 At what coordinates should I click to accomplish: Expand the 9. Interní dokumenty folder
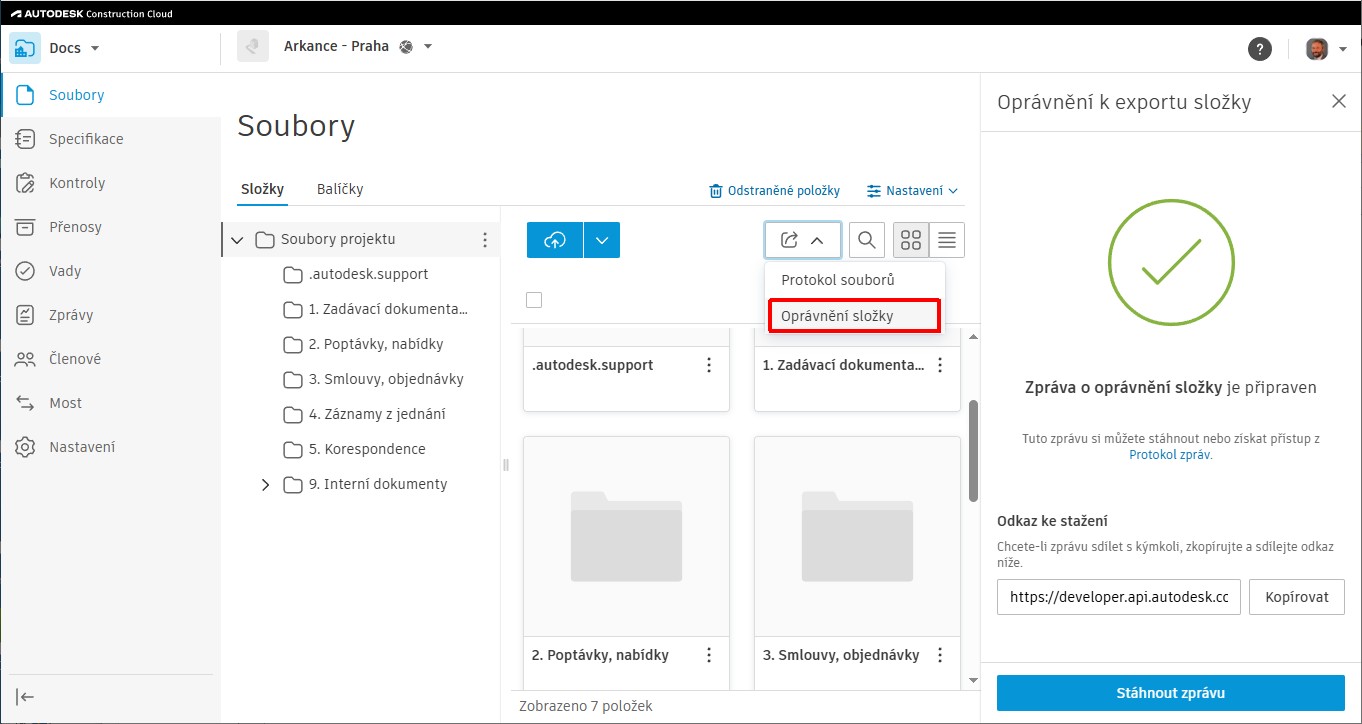pos(265,485)
